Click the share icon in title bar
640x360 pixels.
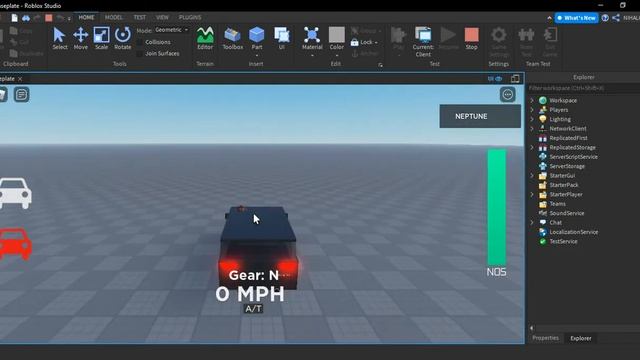pyautogui.click(x=616, y=18)
